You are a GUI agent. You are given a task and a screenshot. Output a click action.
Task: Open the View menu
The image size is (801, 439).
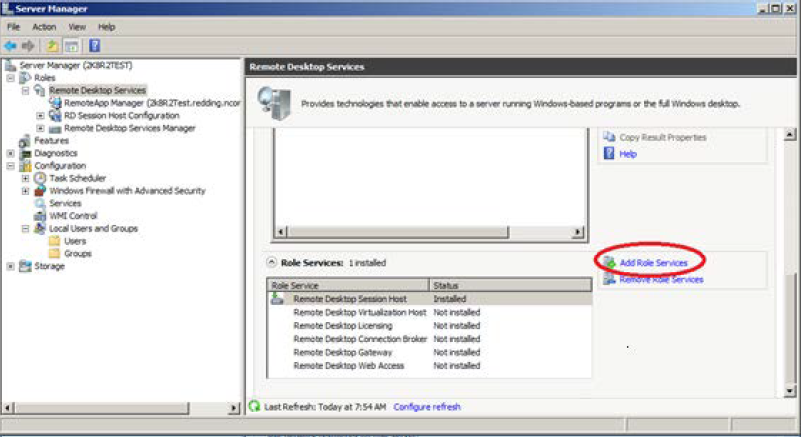77,27
